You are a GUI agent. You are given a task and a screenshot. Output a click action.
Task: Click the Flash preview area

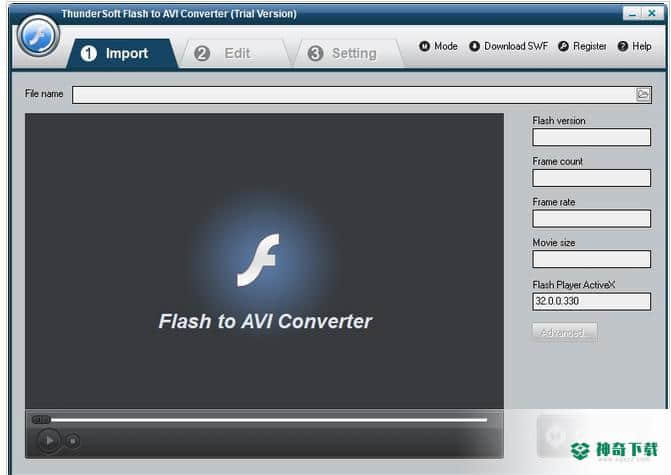coord(264,261)
